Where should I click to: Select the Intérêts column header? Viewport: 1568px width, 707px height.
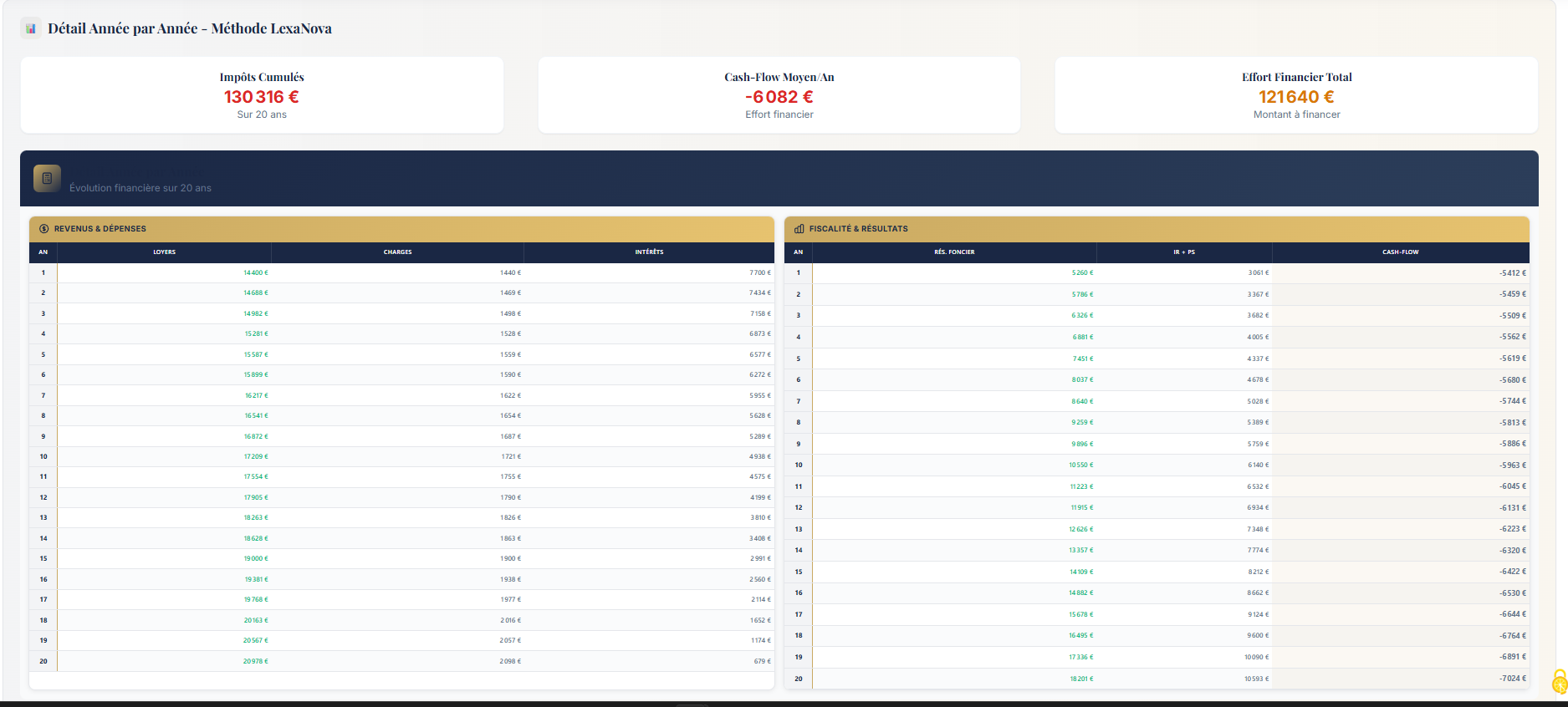pos(649,252)
